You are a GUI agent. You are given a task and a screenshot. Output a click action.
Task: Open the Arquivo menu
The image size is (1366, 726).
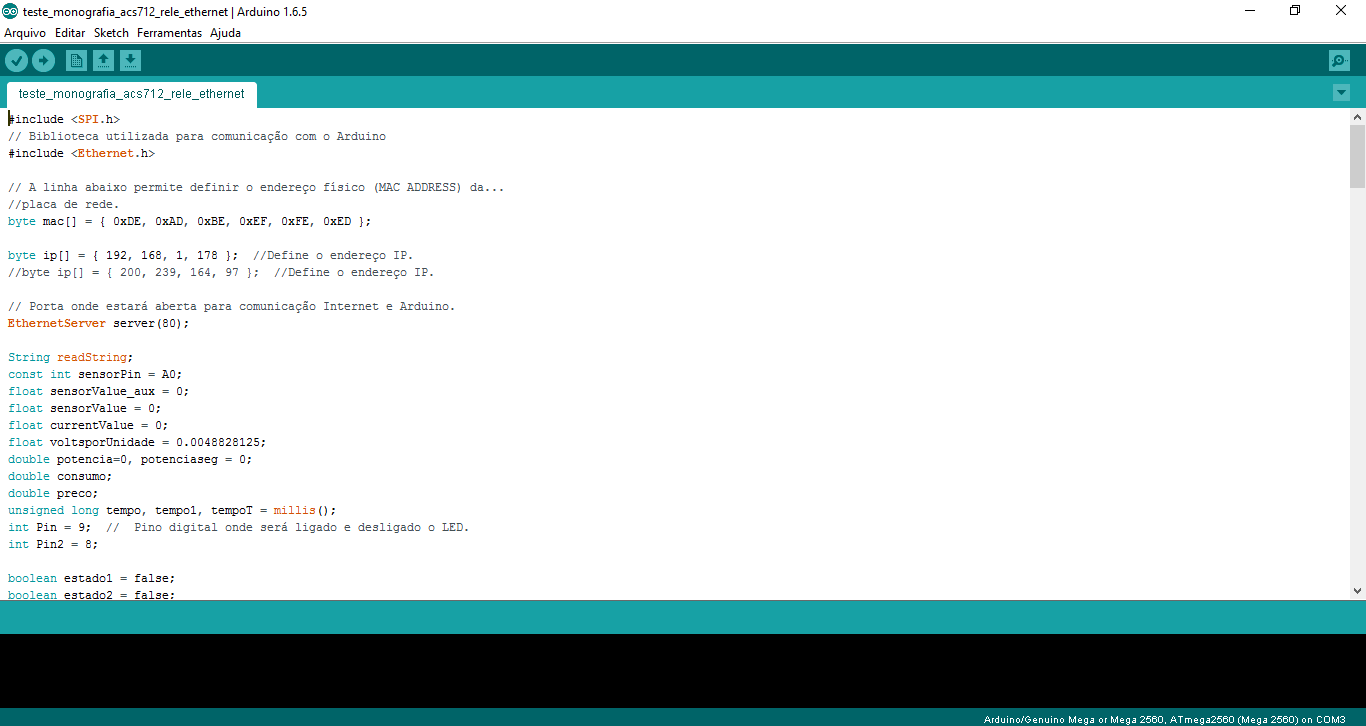[25, 33]
